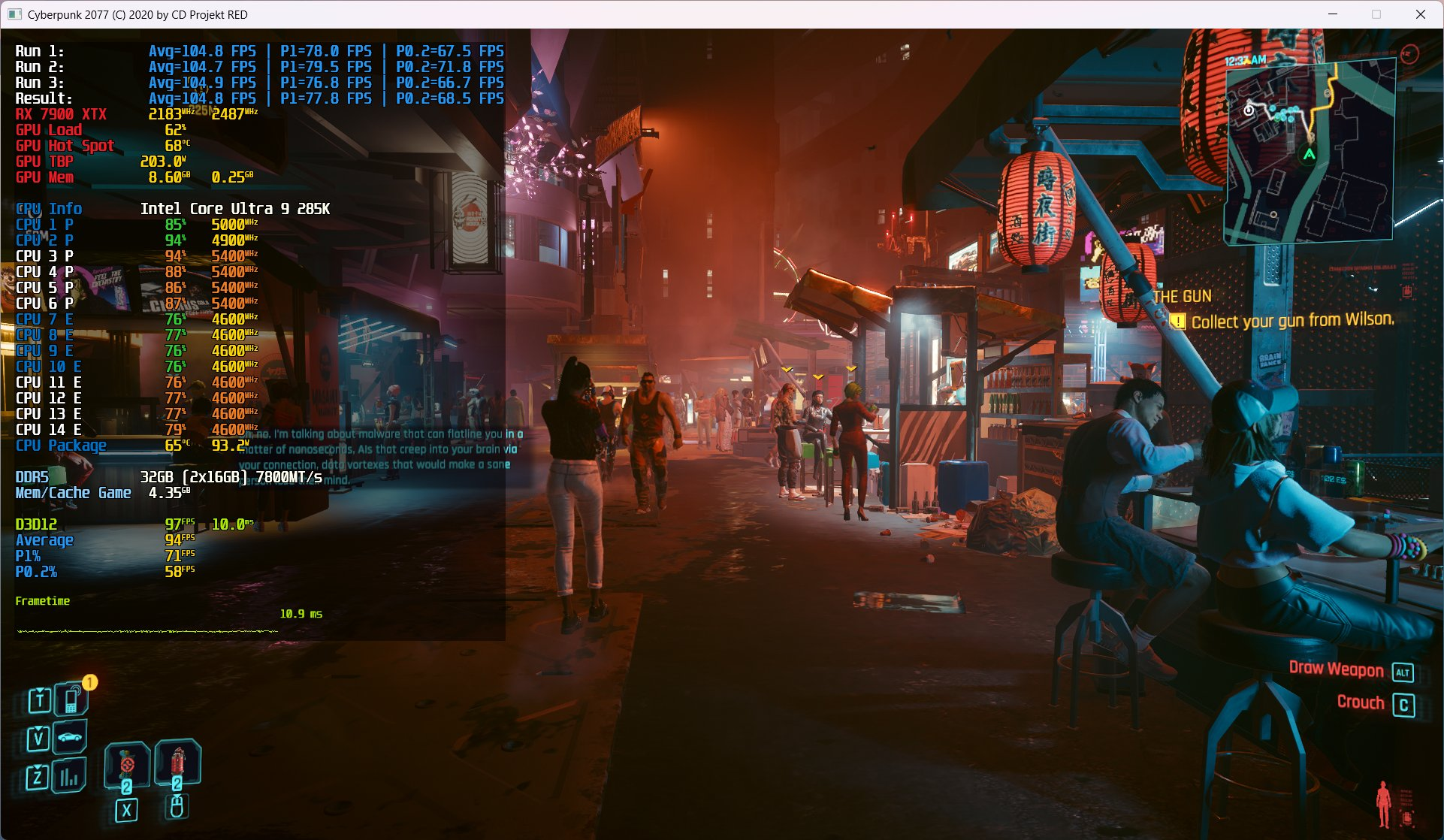Click the CPU 14 E row
1444x840 pixels.
[137, 430]
